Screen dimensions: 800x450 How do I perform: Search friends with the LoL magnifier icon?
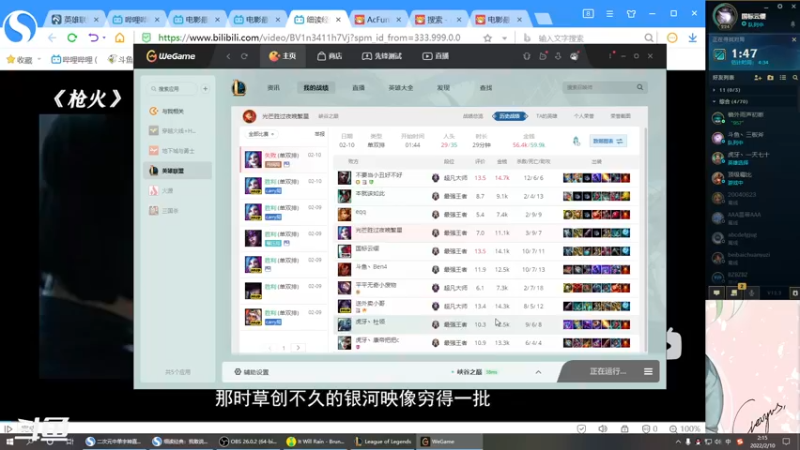coord(795,78)
